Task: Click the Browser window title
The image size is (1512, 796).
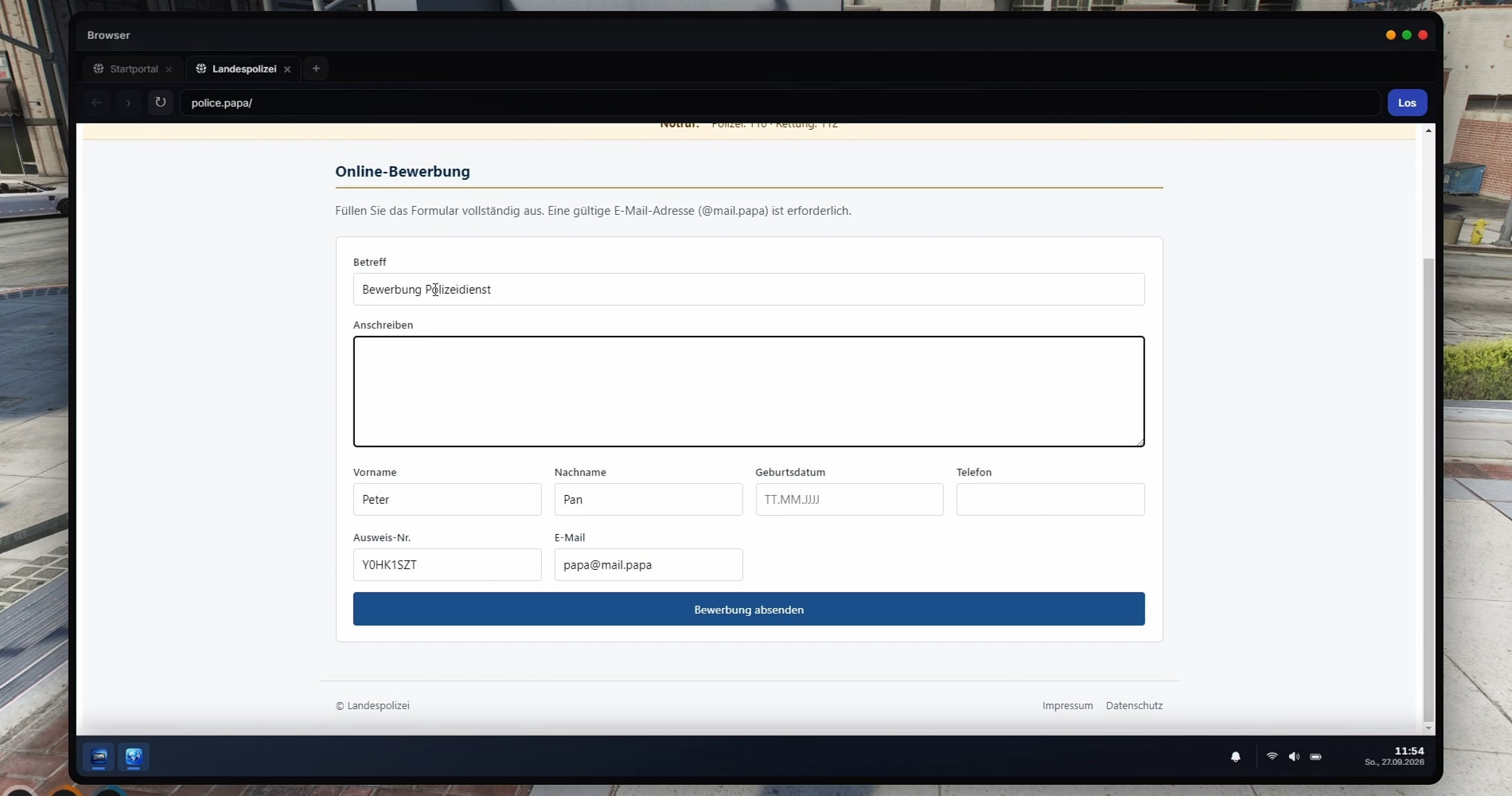Action: (x=108, y=36)
